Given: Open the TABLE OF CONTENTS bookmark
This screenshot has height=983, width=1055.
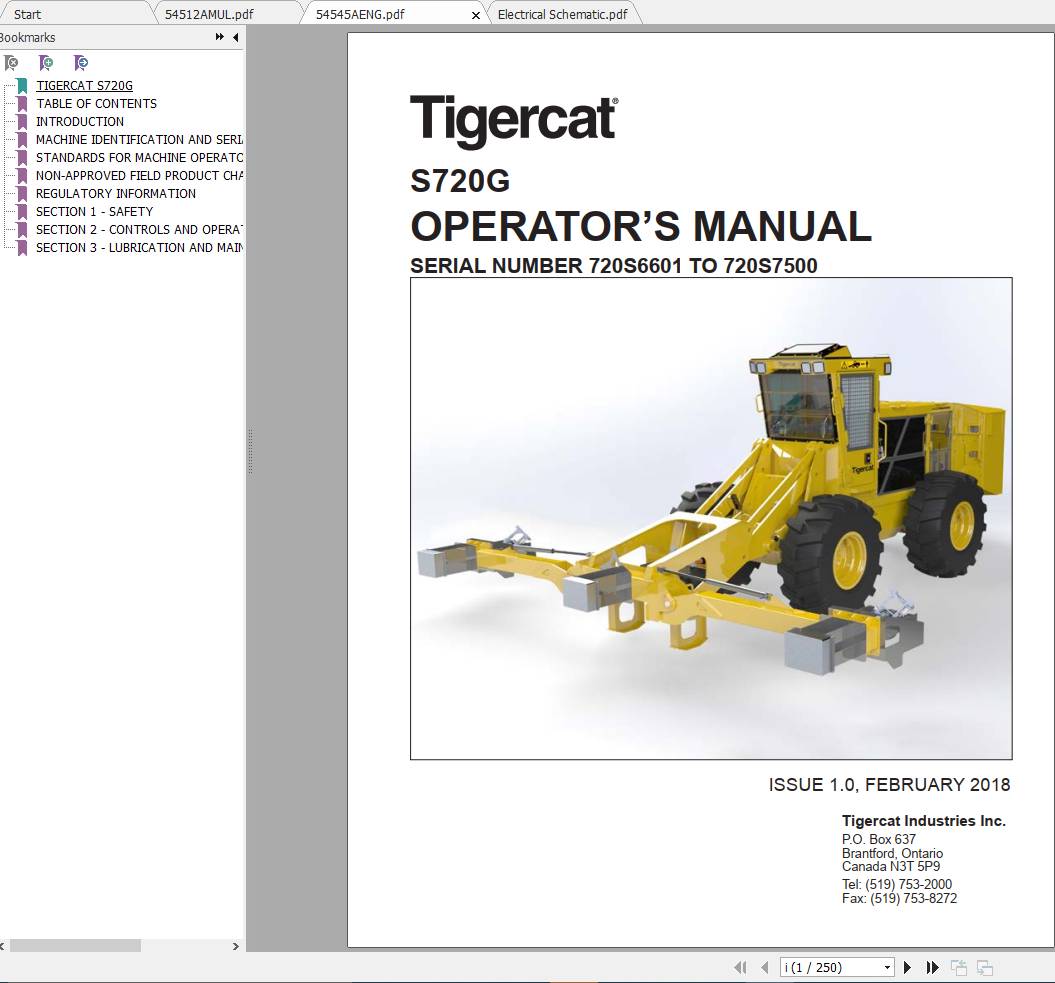Looking at the screenshot, I should pos(96,103).
